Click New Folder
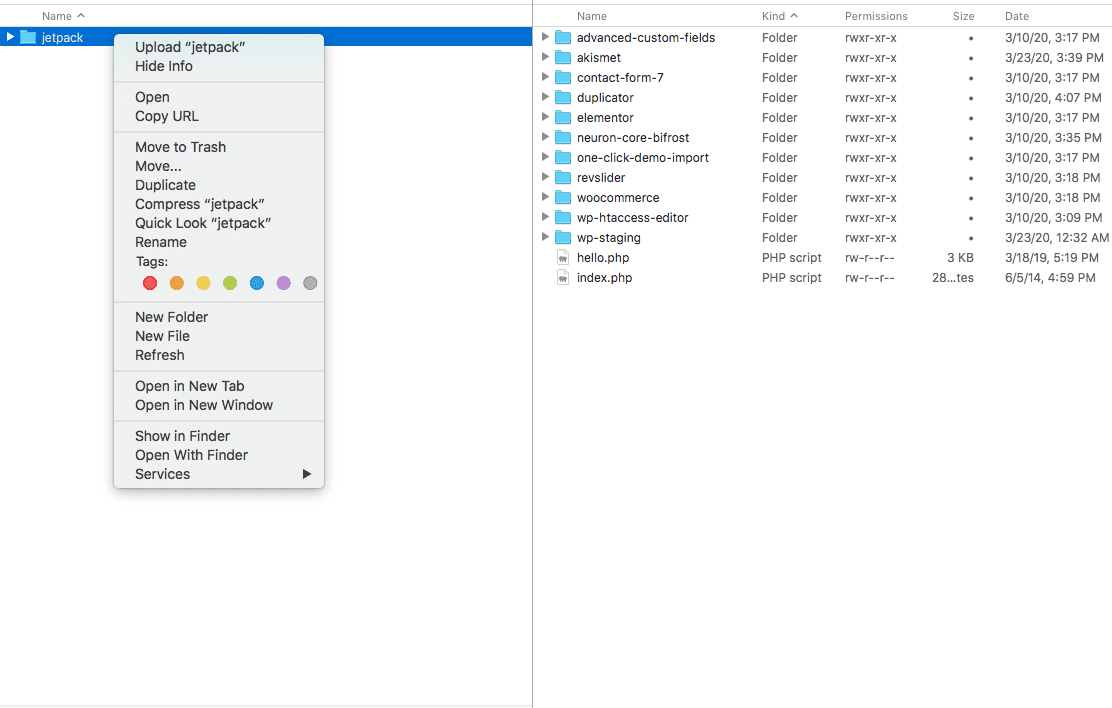This screenshot has height=708, width=1112. tap(171, 317)
